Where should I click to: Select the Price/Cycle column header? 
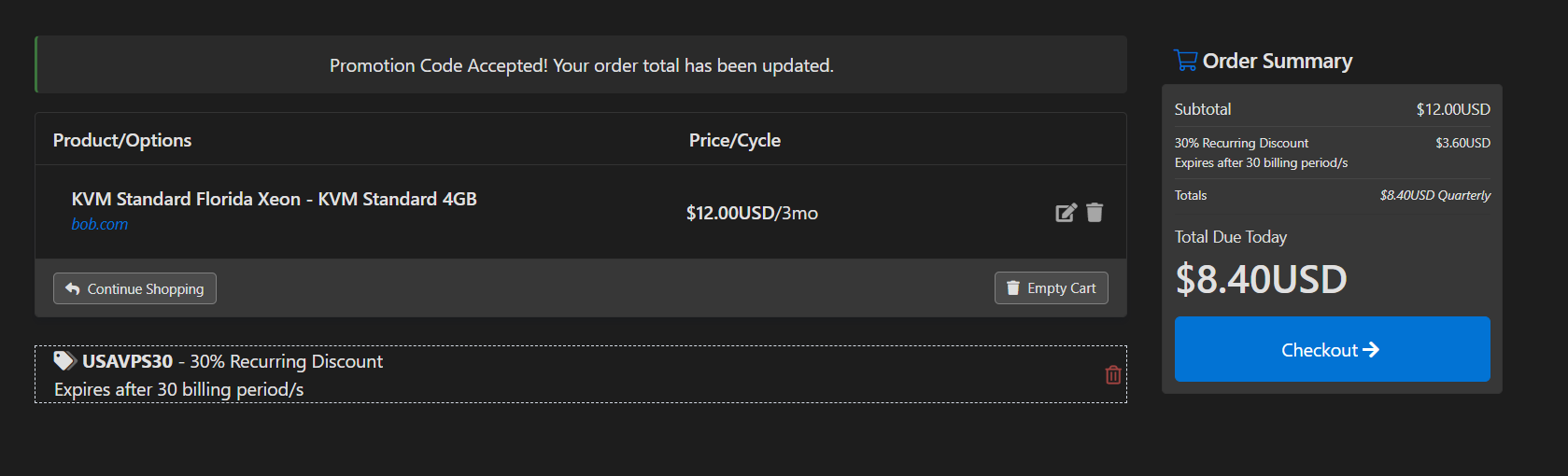coord(735,140)
